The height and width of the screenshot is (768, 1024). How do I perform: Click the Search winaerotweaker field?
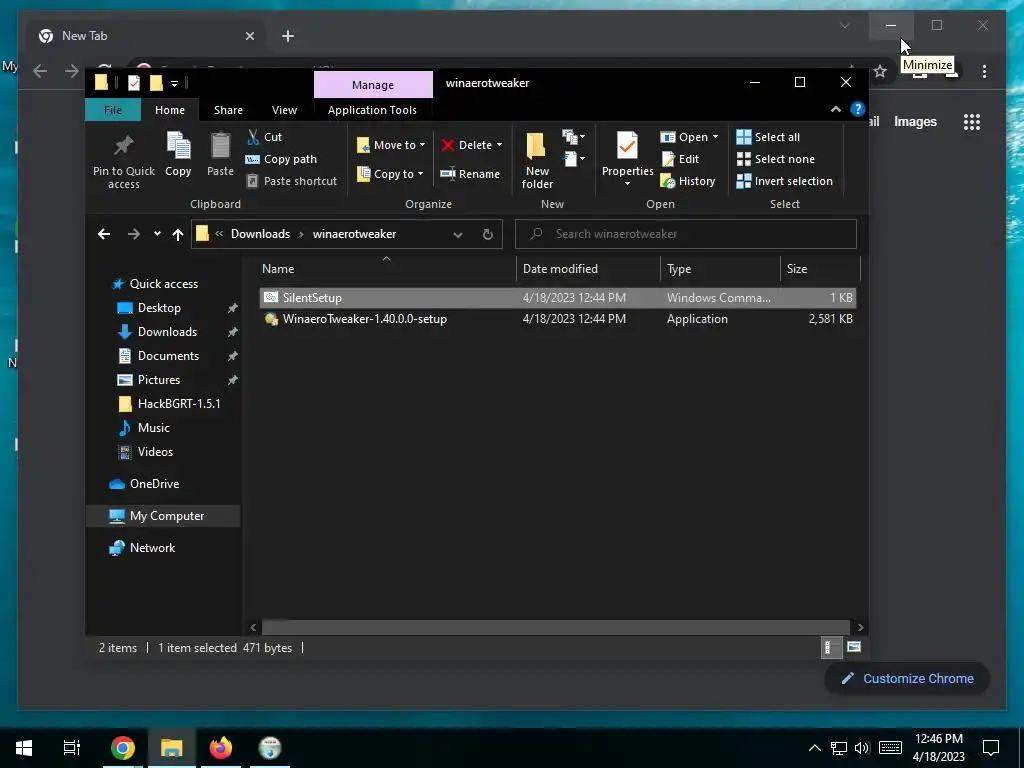(686, 234)
